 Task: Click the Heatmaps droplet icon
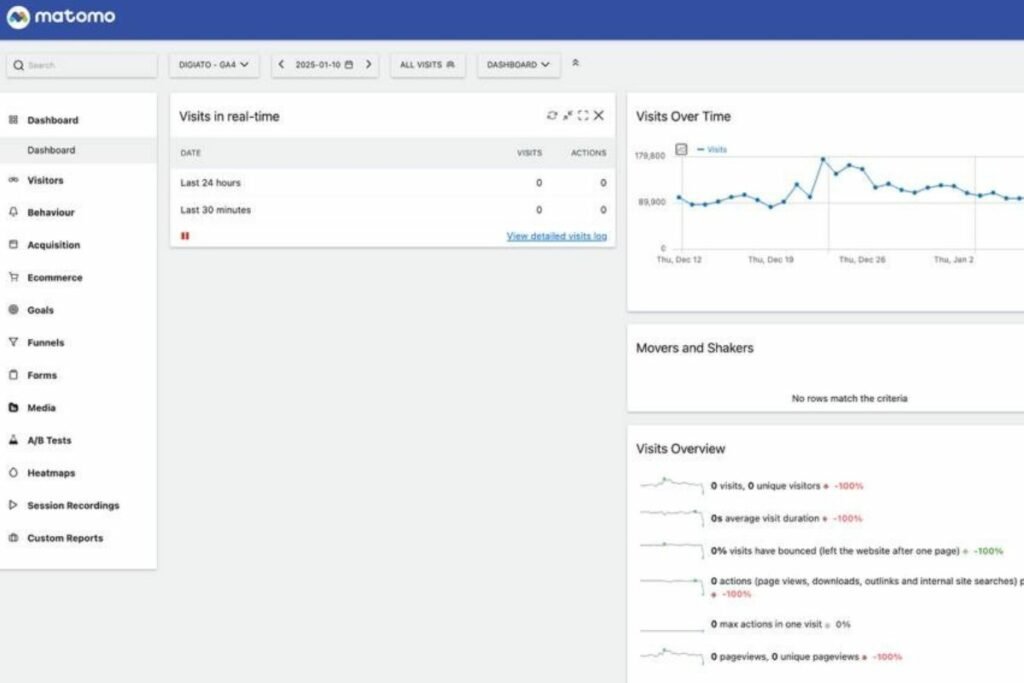[x=13, y=473]
